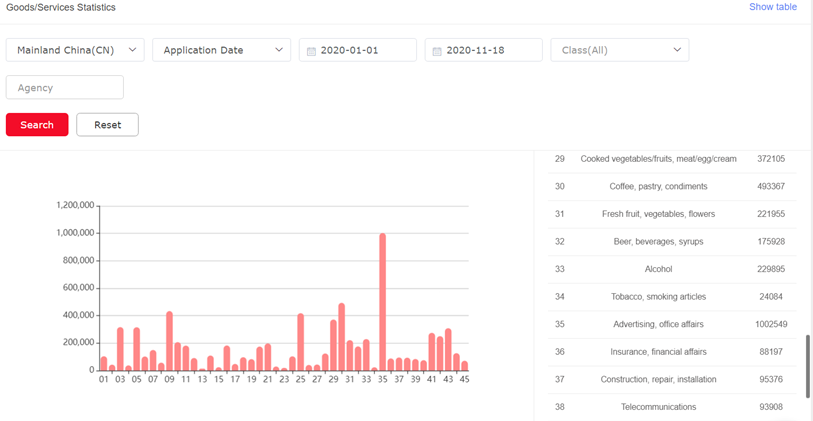Click the red Search button
The width and height of the screenshot is (813, 421).
[37, 124]
